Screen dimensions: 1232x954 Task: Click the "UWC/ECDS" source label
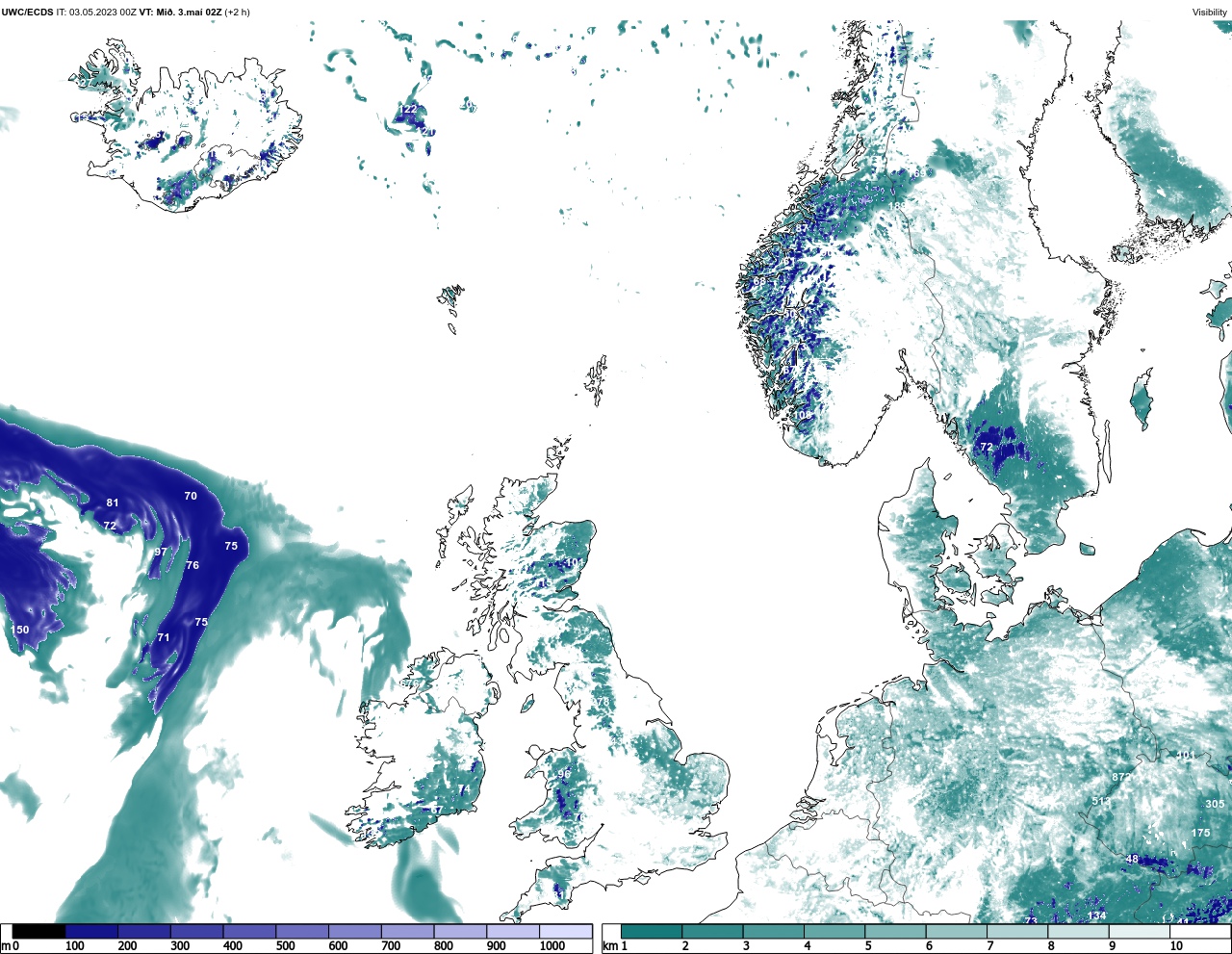[x=27, y=13]
